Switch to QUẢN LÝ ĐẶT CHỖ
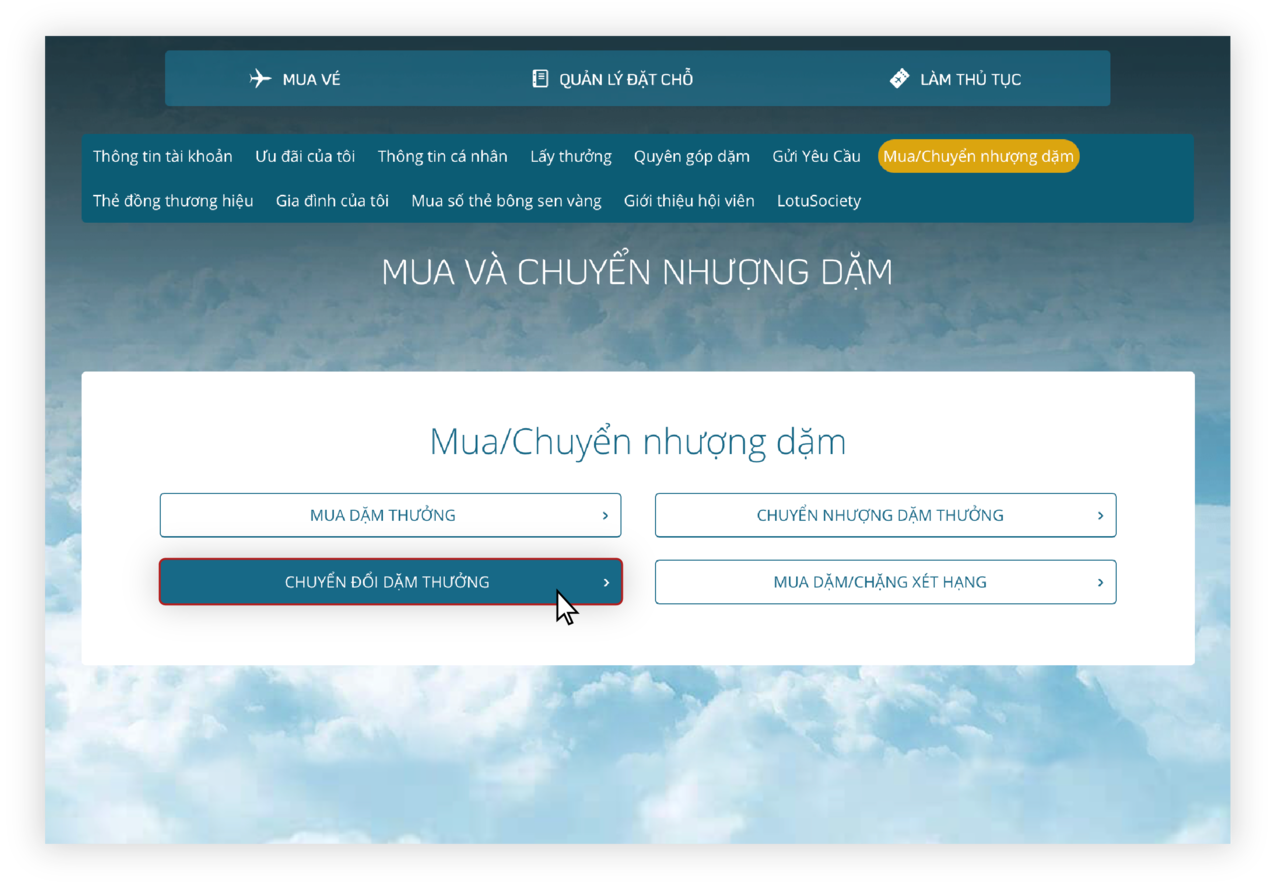This screenshot has height=888, width=1276. click(x=610, y=78)
